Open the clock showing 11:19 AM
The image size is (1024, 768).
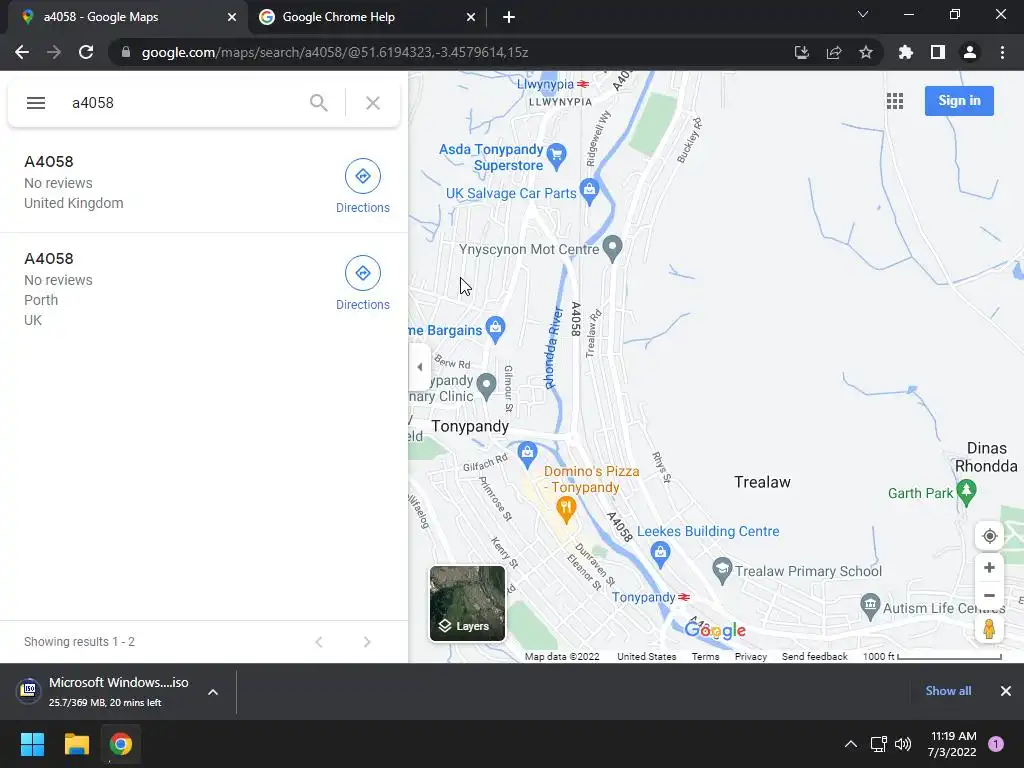click(953, 744)
